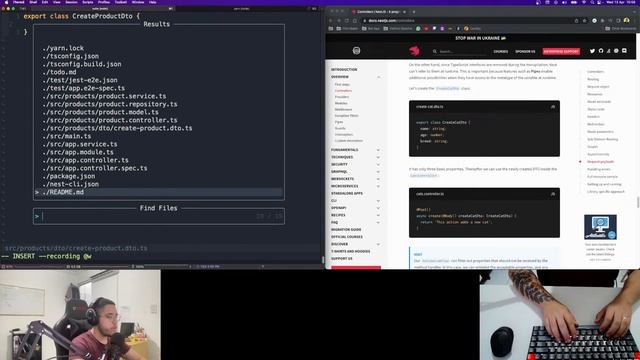Switch to the Controllers browser tab
Viewport: 640px width, 360px height.
coord(378,12)
